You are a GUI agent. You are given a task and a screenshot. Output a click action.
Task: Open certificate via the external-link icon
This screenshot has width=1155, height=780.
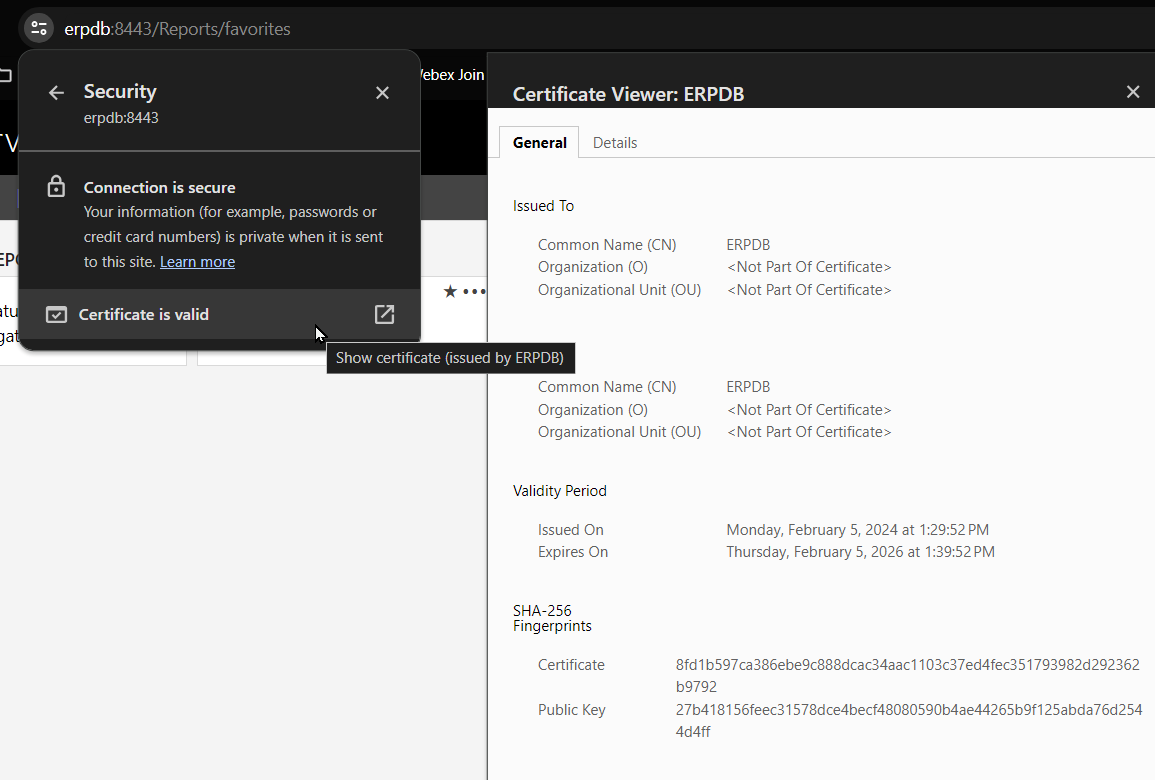pos(385,315)
